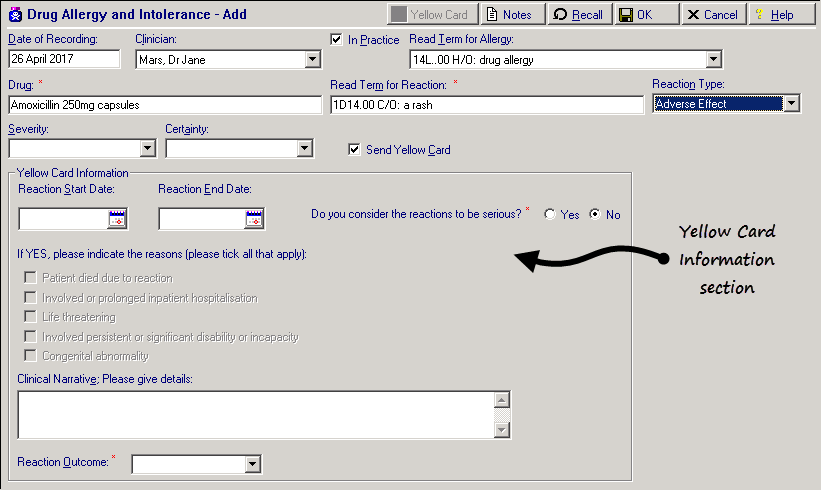Open the Reaction Outcome dropdown

253,464
